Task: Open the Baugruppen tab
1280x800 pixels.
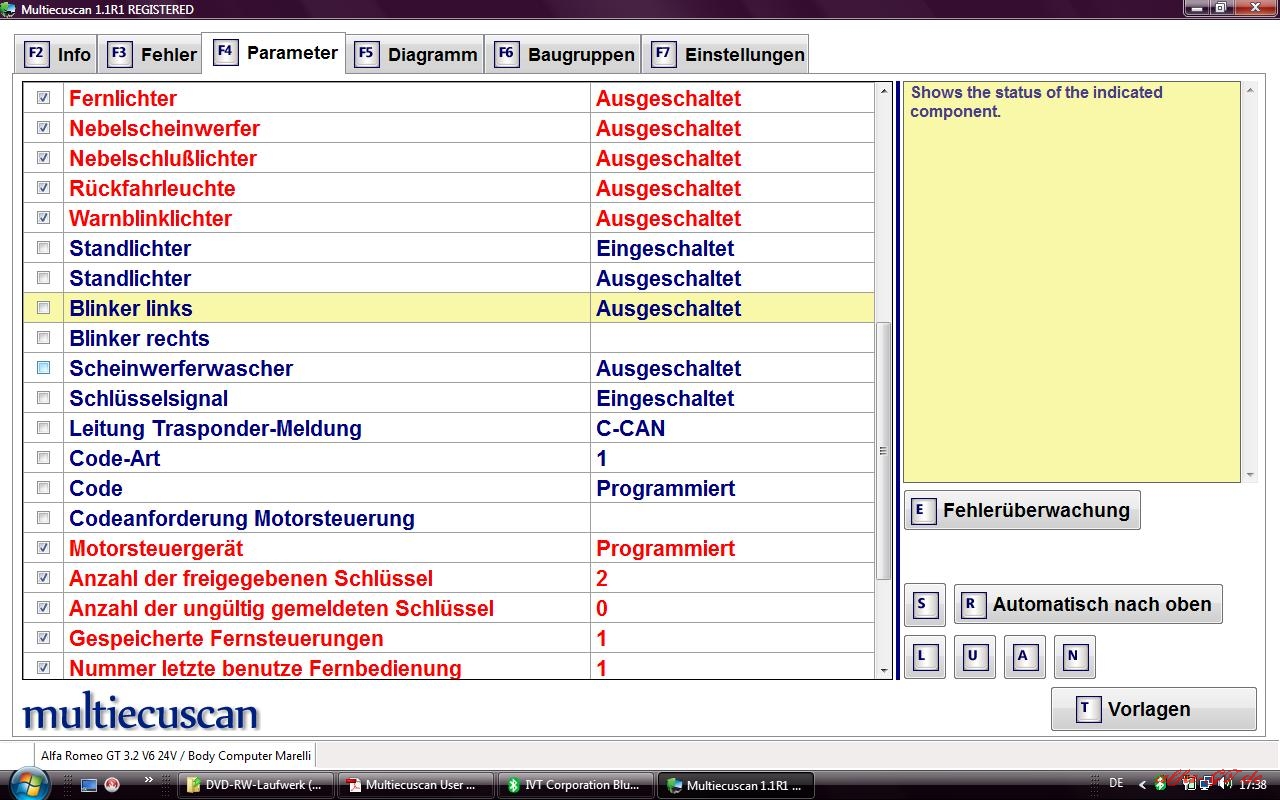Action: tap(565, 54)
